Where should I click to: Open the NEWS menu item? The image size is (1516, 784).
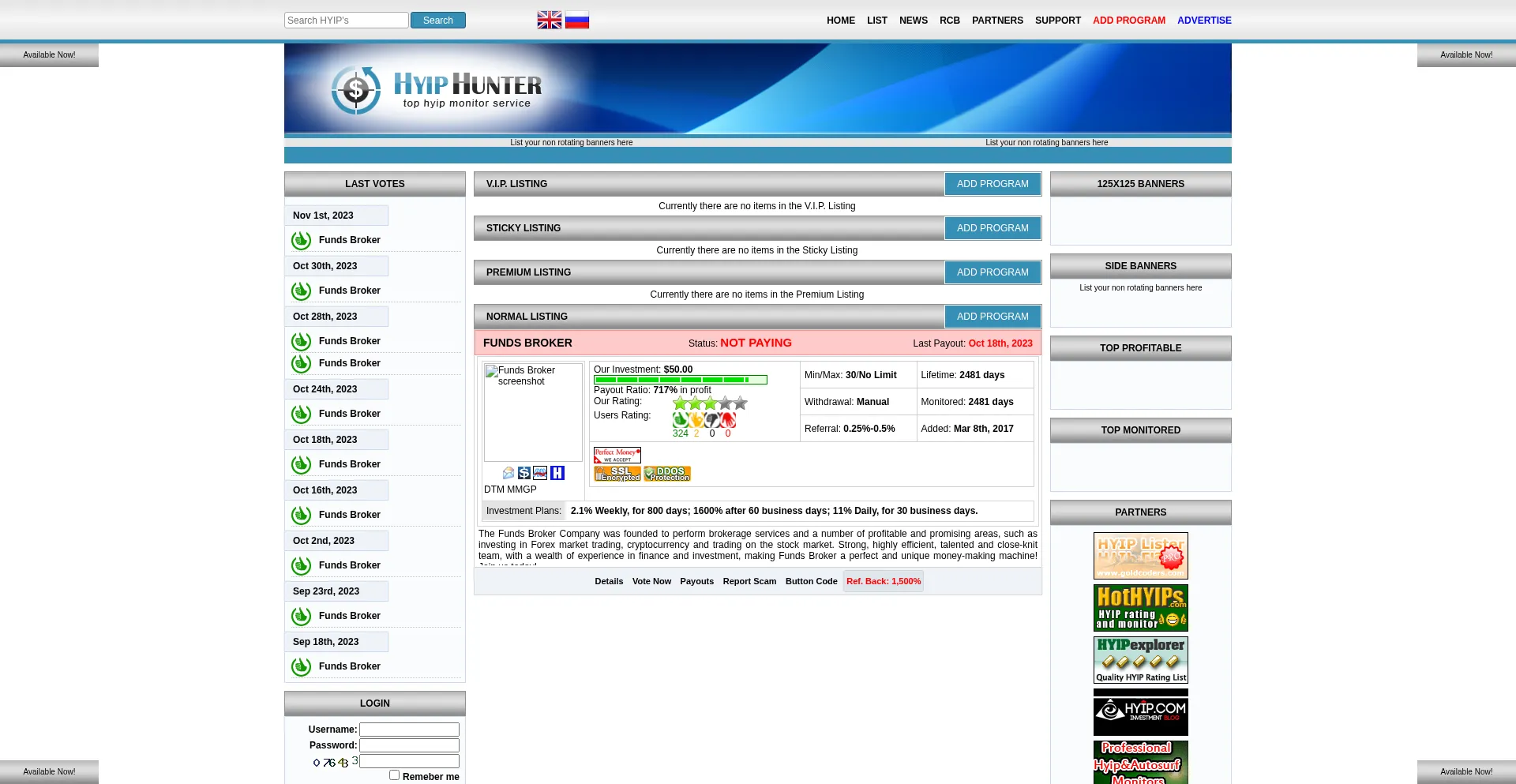point(914,21)
